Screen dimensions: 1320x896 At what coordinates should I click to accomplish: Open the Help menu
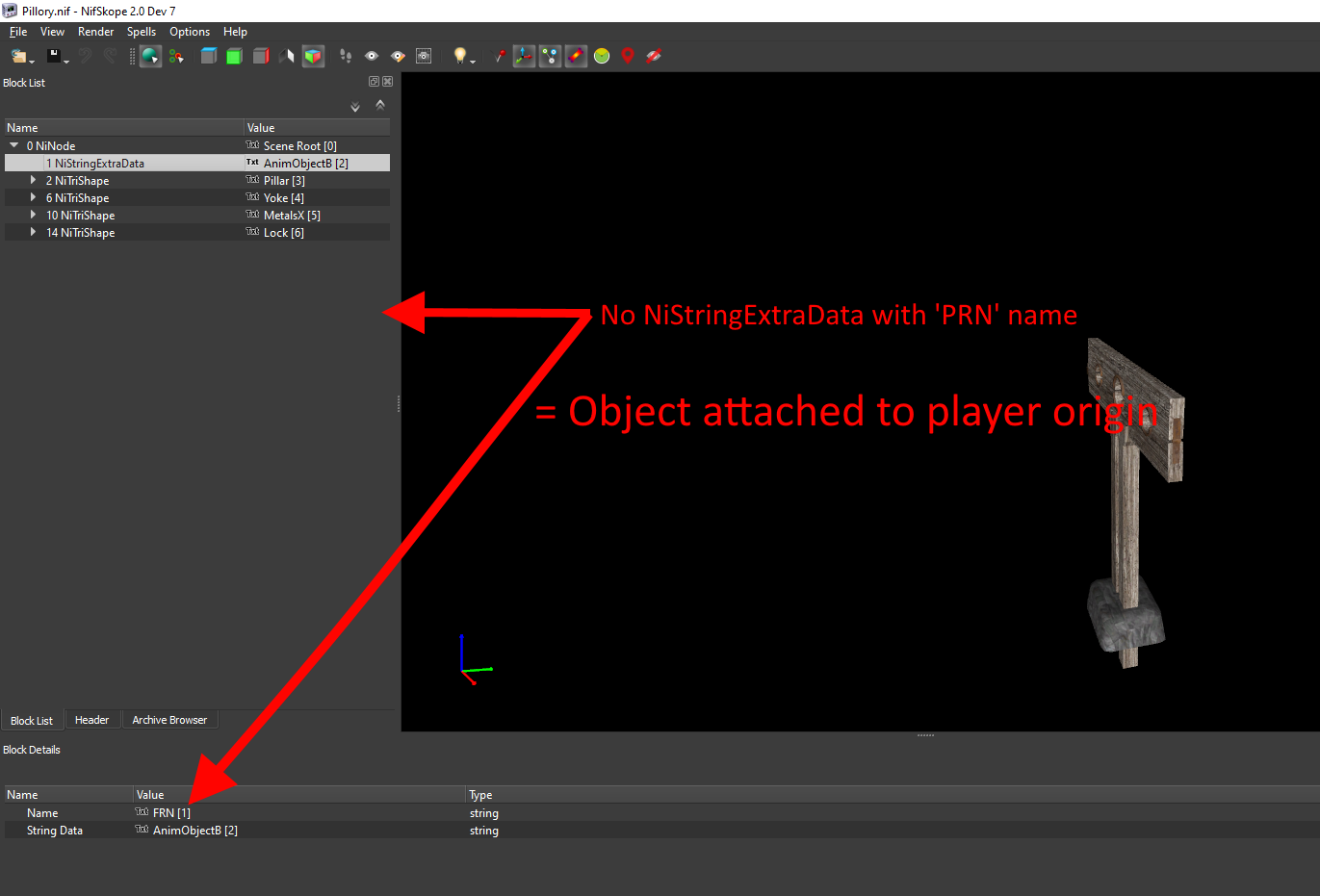(x=235, y=32)
